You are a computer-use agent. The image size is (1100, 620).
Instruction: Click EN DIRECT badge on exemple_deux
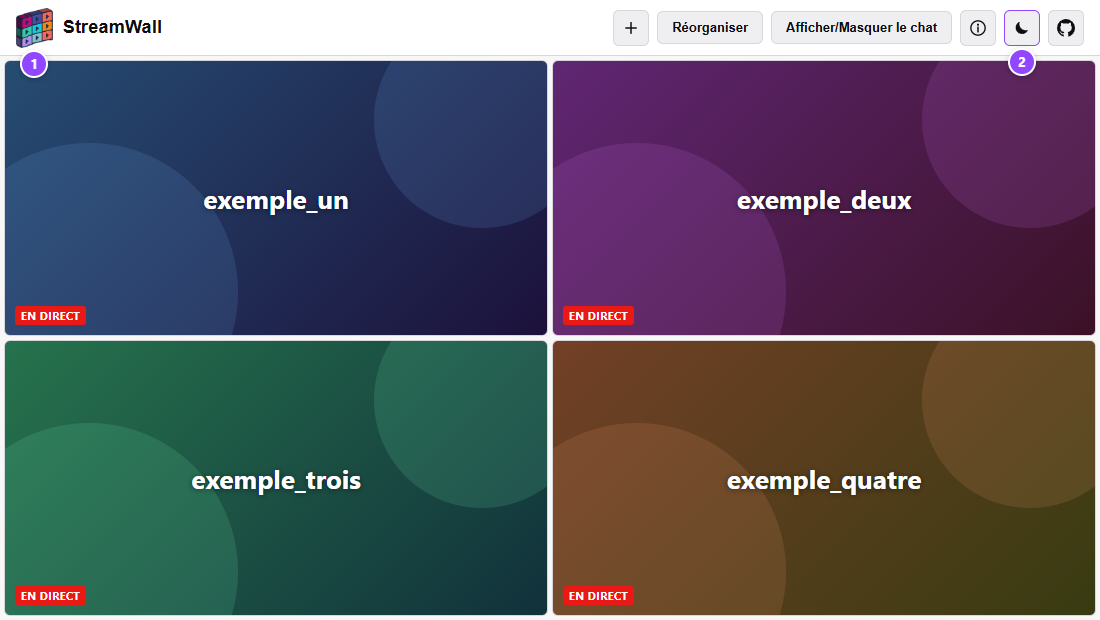point(598,316)
